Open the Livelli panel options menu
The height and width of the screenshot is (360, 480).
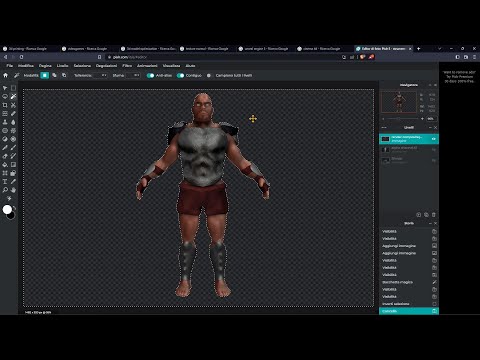[384, 127]
